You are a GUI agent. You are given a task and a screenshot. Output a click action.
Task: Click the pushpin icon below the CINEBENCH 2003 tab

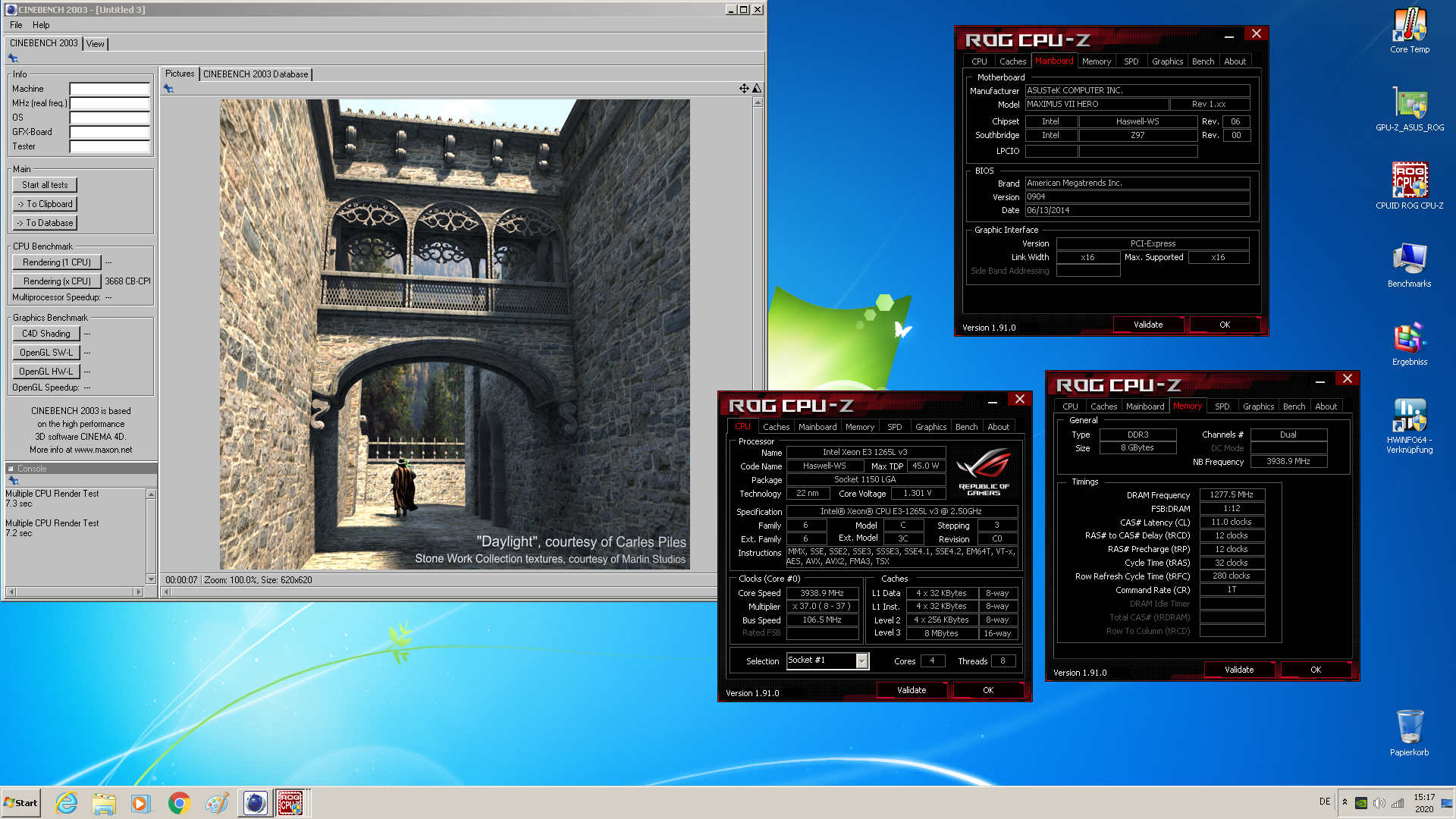click(13, 58)
